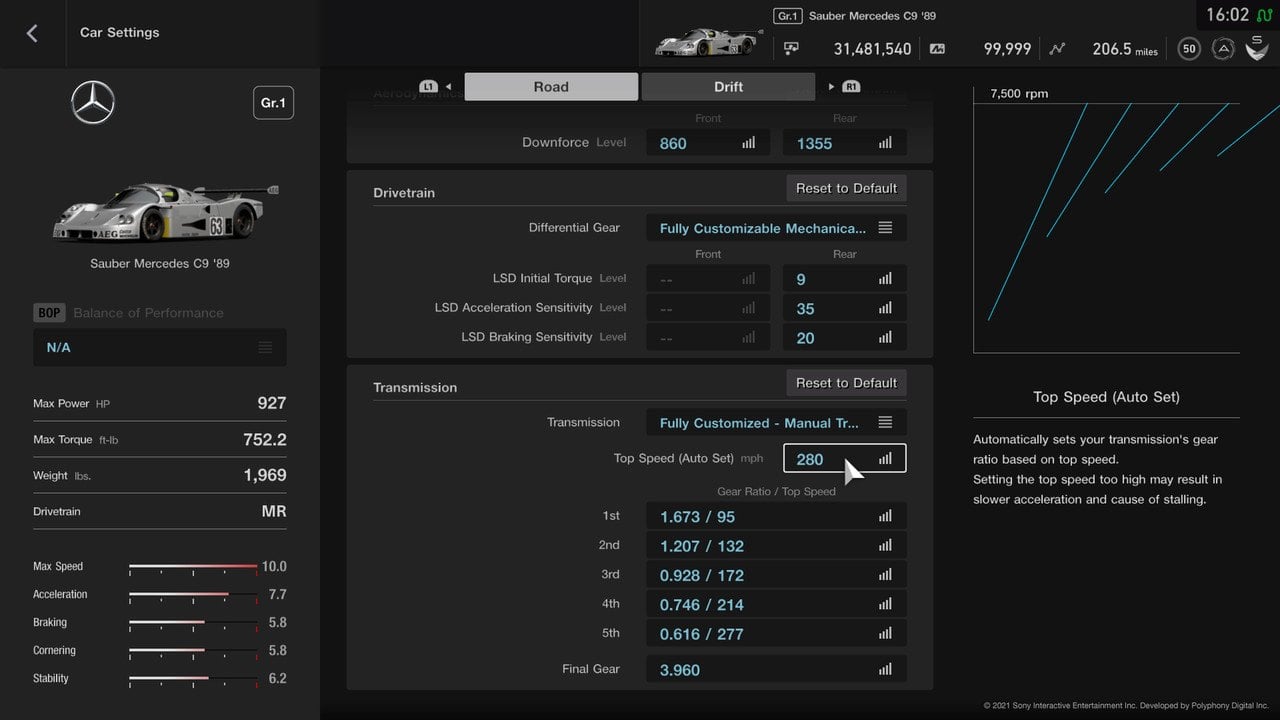Screen dimensions: 1280x720
Task: Click the R1 shoulder button icon
Action: tap(851, 87)
